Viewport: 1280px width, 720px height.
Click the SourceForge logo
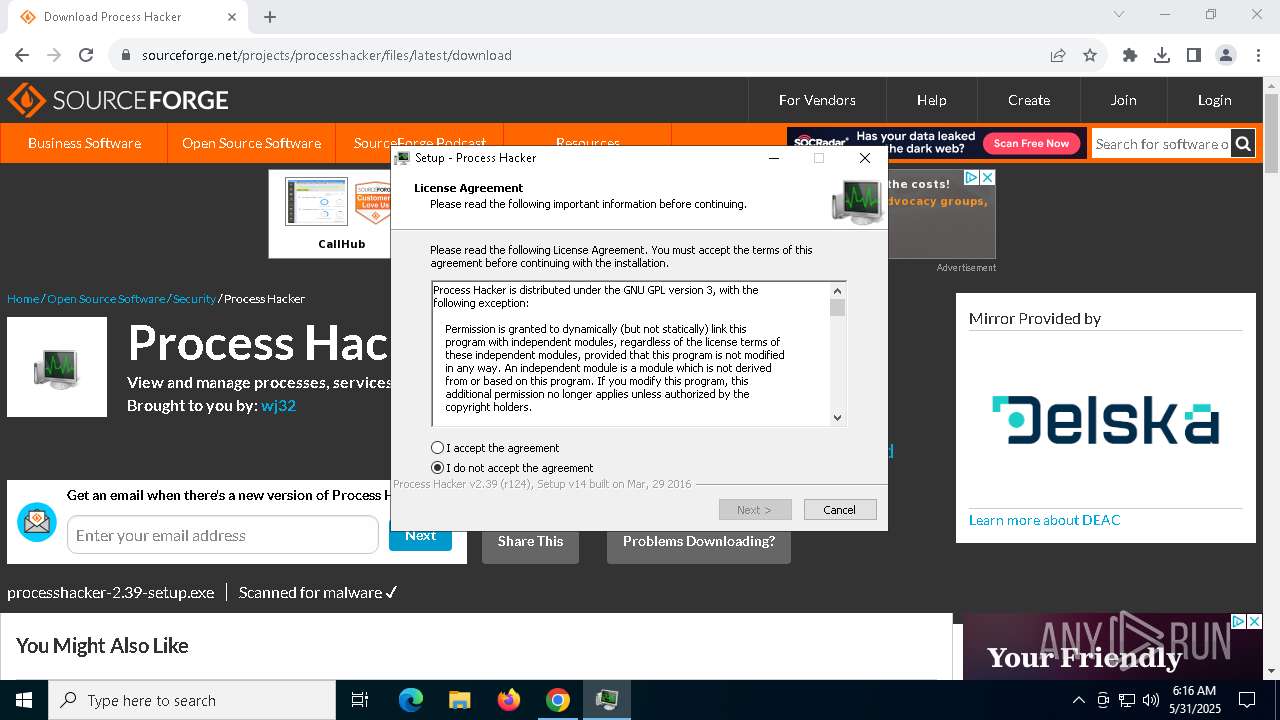point(118,100)
